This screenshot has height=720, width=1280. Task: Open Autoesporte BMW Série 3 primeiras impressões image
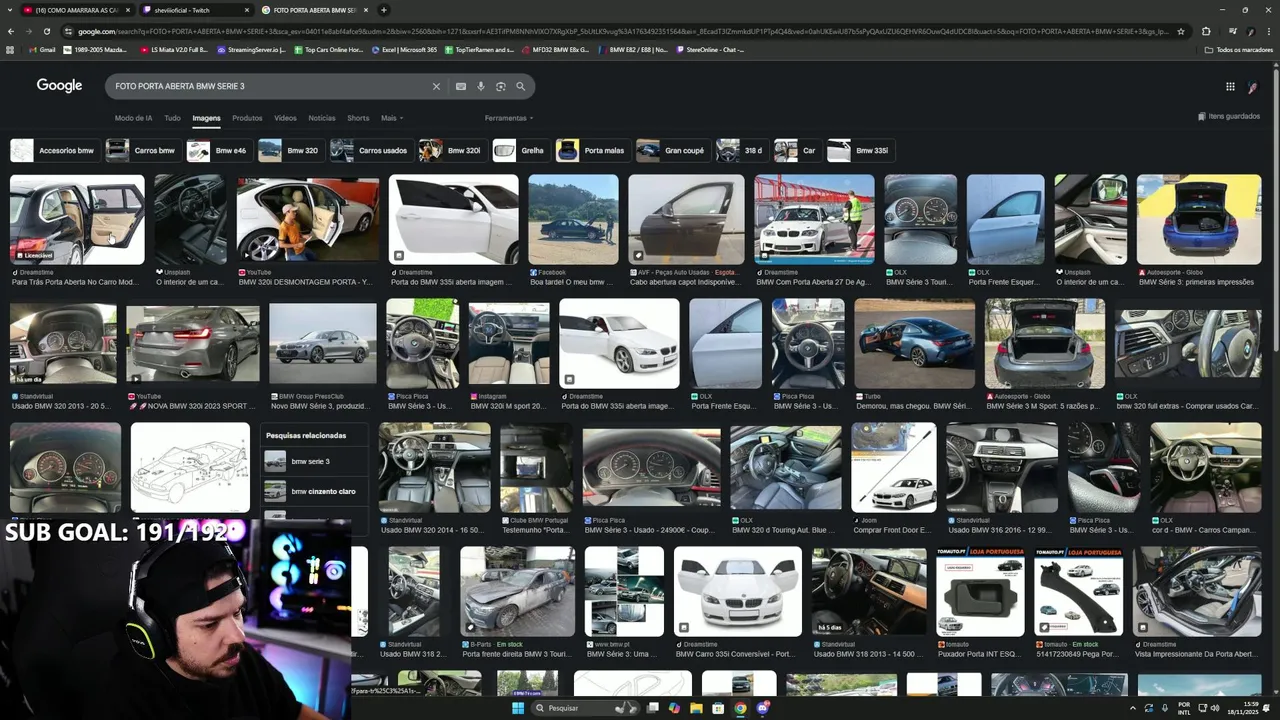click(x=1199, y=220)
